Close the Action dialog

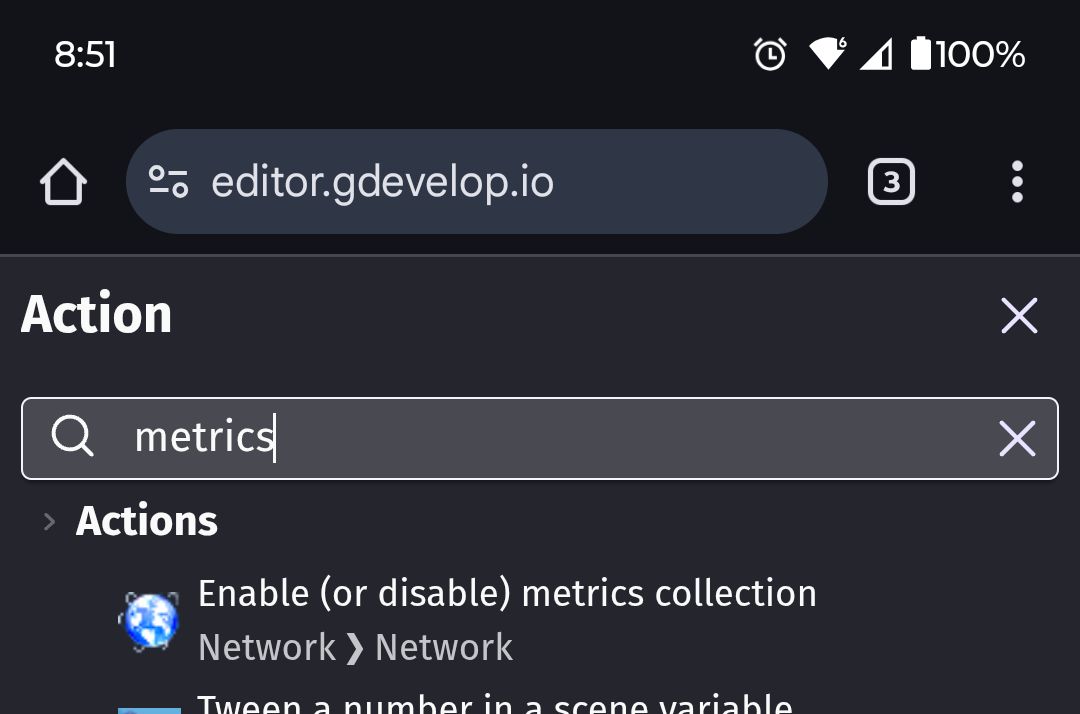click(1019, 316)
